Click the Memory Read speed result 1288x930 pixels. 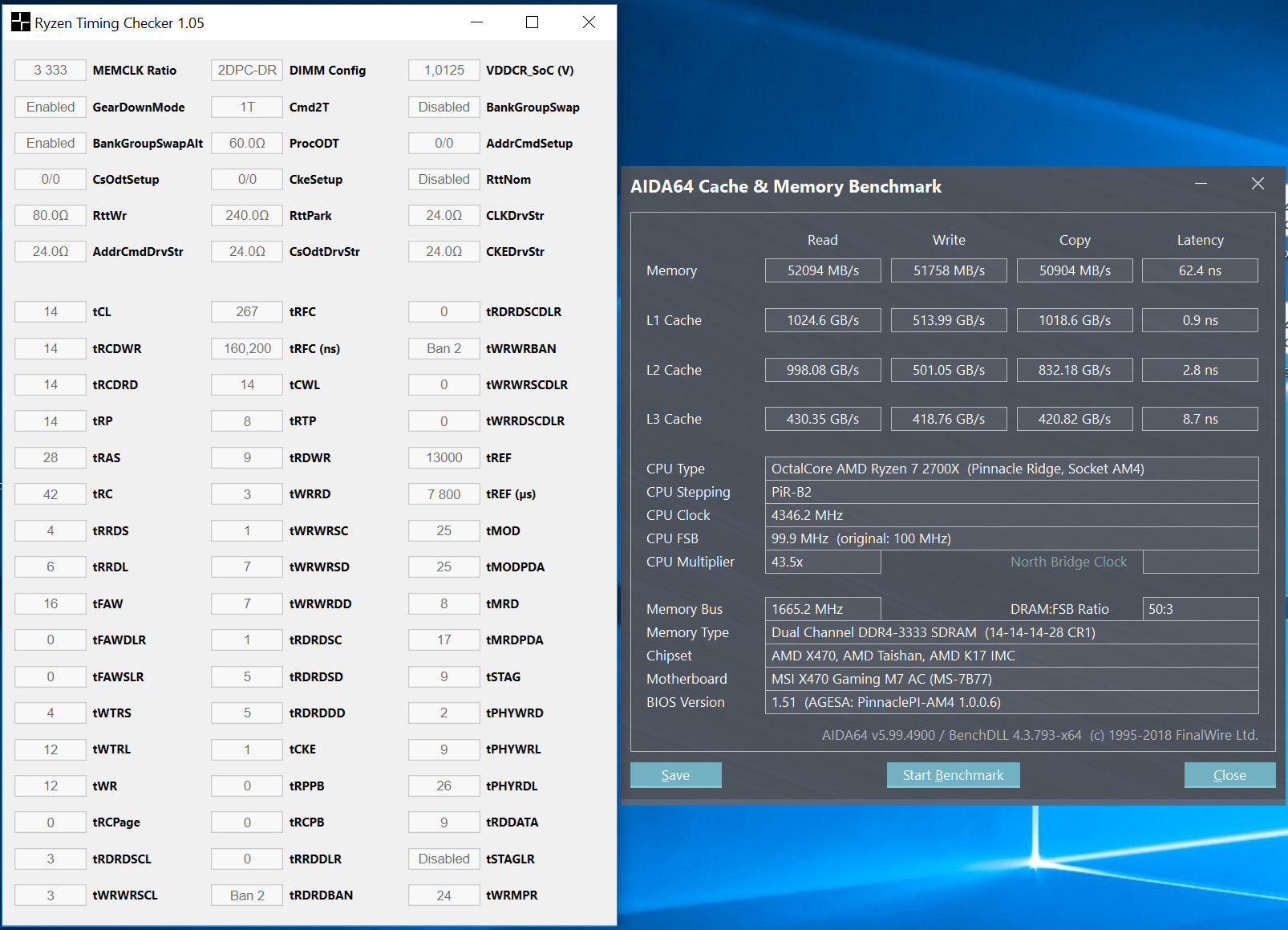point(823,270)
